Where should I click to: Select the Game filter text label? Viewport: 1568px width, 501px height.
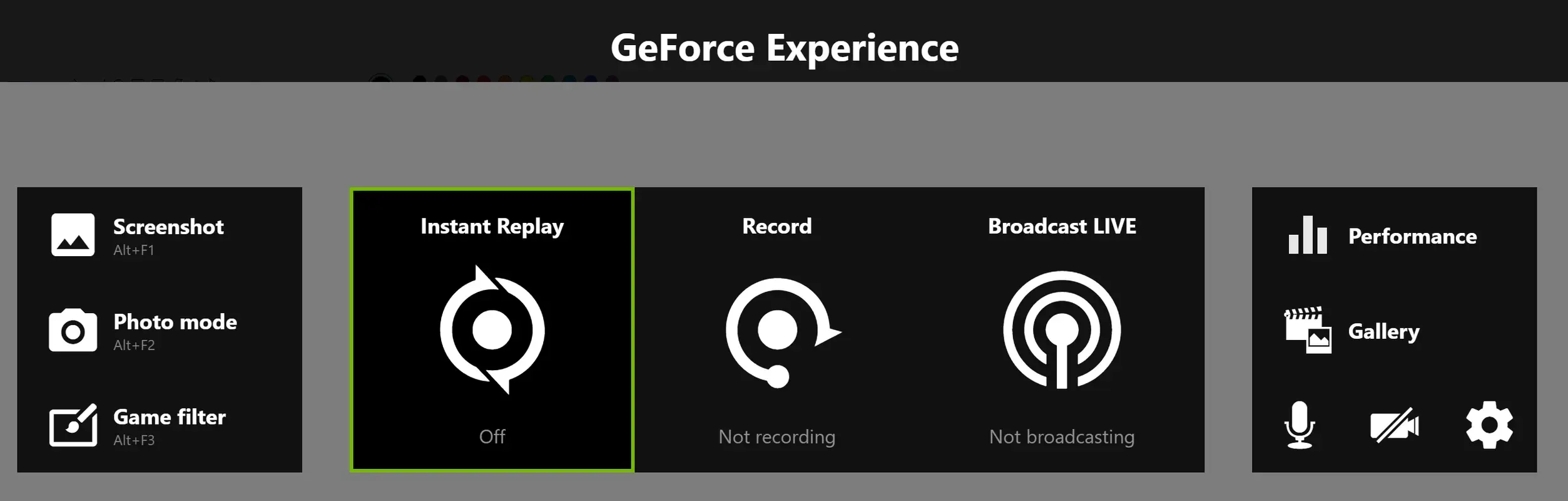point(170,417)
